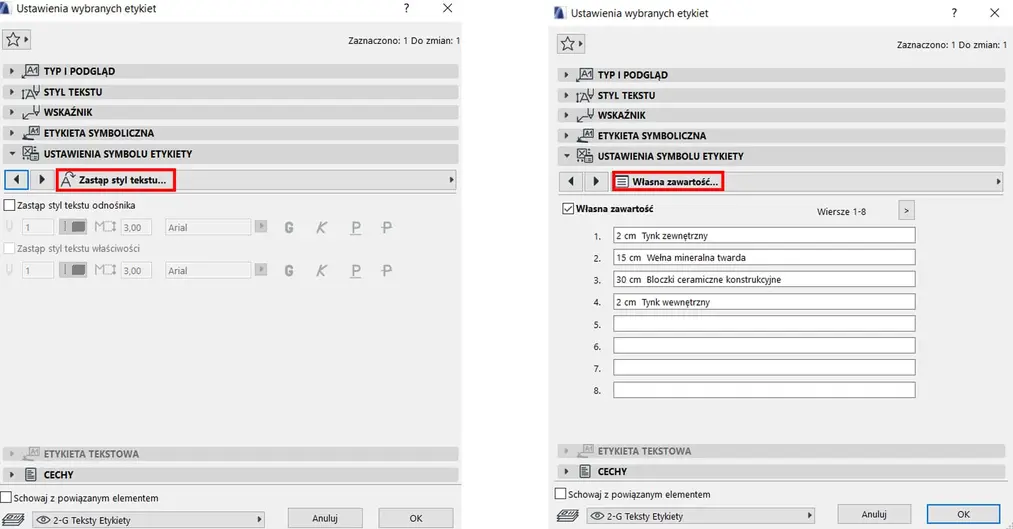The image size is (1013, 529).
Task: Edit row 3 field Bloczki ceramiczne konstrukcyjne
Action: point(764,280)
